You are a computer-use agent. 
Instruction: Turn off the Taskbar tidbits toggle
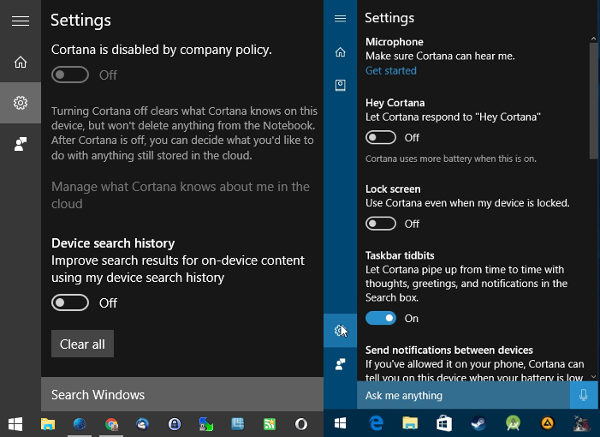point(381,318)
